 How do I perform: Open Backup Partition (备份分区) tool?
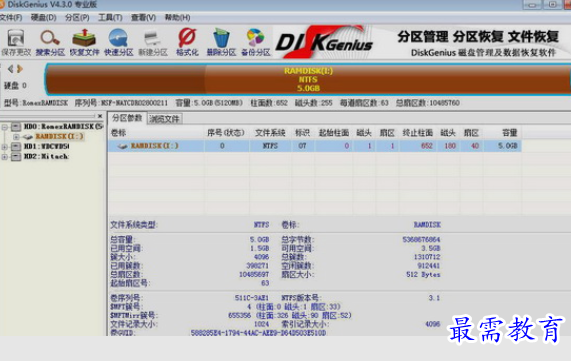click(x=256, y=43)
